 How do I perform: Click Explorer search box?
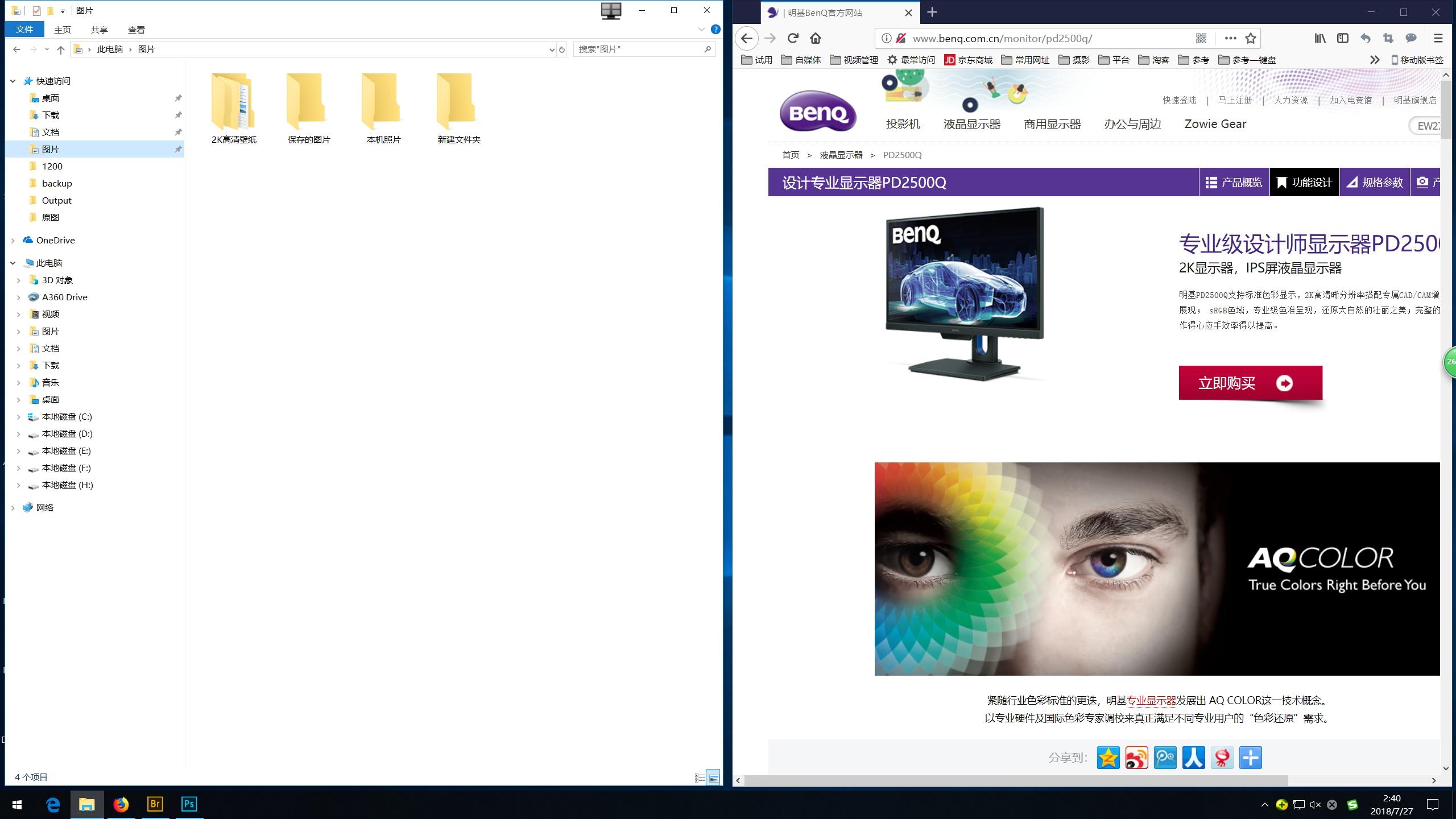coord(643,49)
